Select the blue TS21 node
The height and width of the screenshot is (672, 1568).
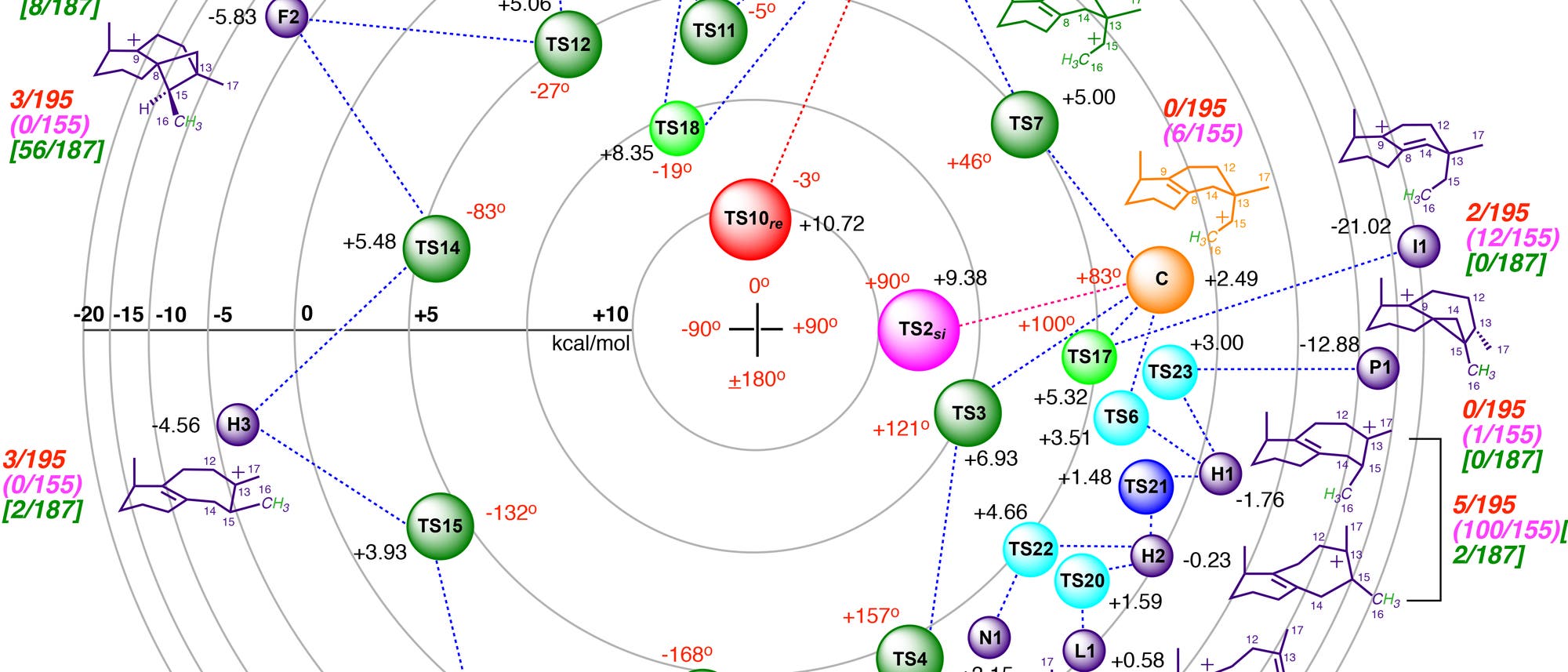click(x=1146, y=486)
